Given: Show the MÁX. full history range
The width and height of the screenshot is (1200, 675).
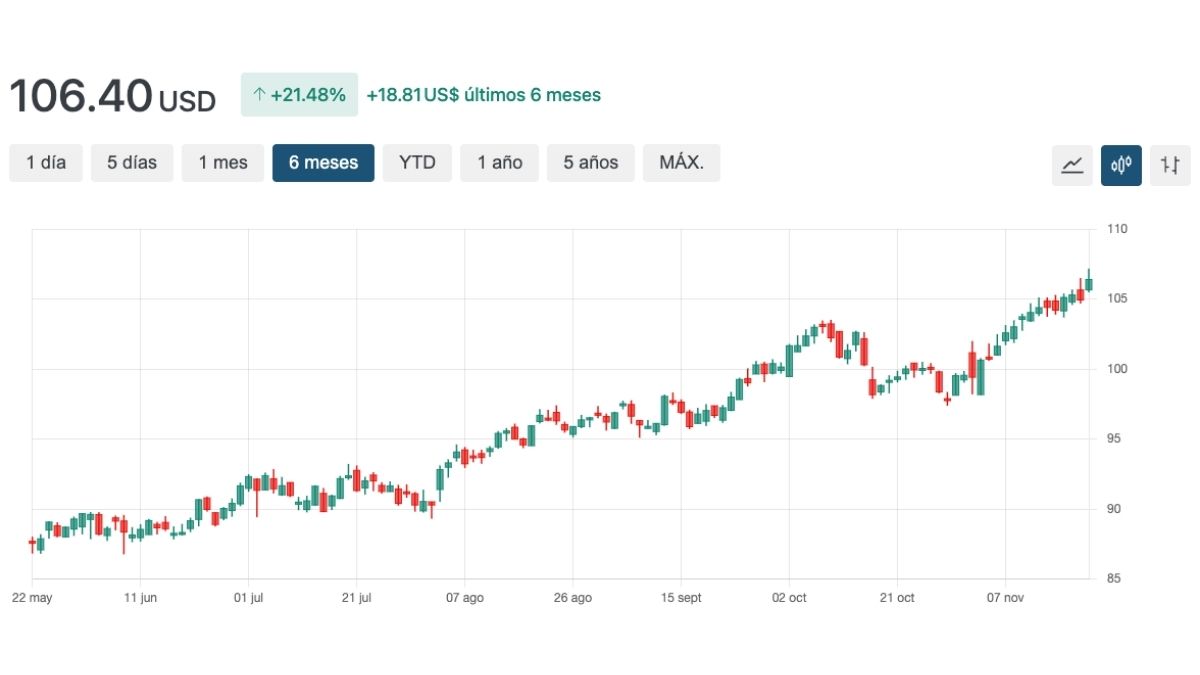Looking at the screenshot, I should (x=681, y=163).
